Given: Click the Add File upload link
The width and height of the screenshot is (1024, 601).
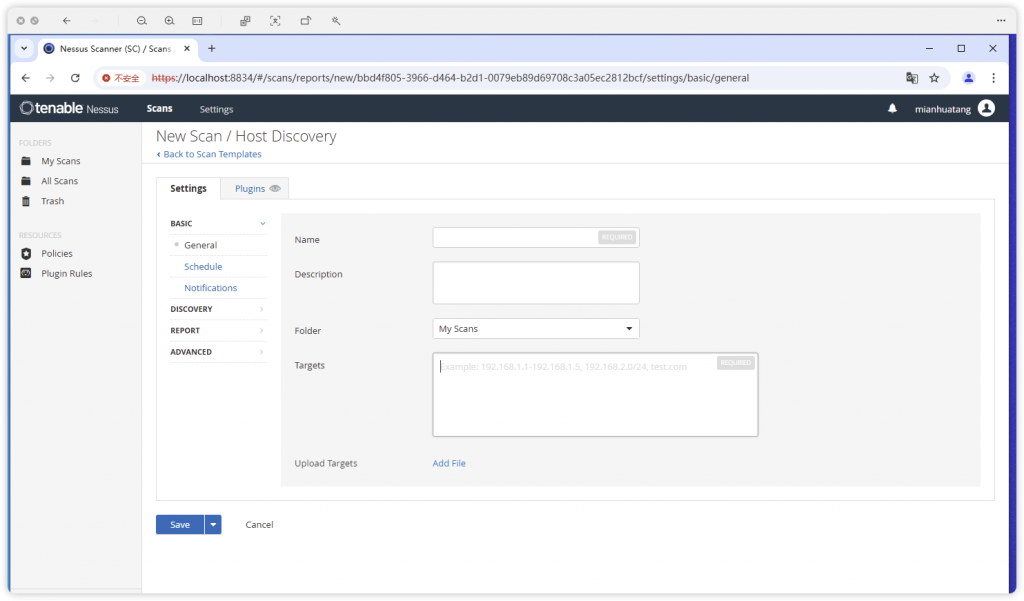Looking at the screenshot, I should (449, 463).
